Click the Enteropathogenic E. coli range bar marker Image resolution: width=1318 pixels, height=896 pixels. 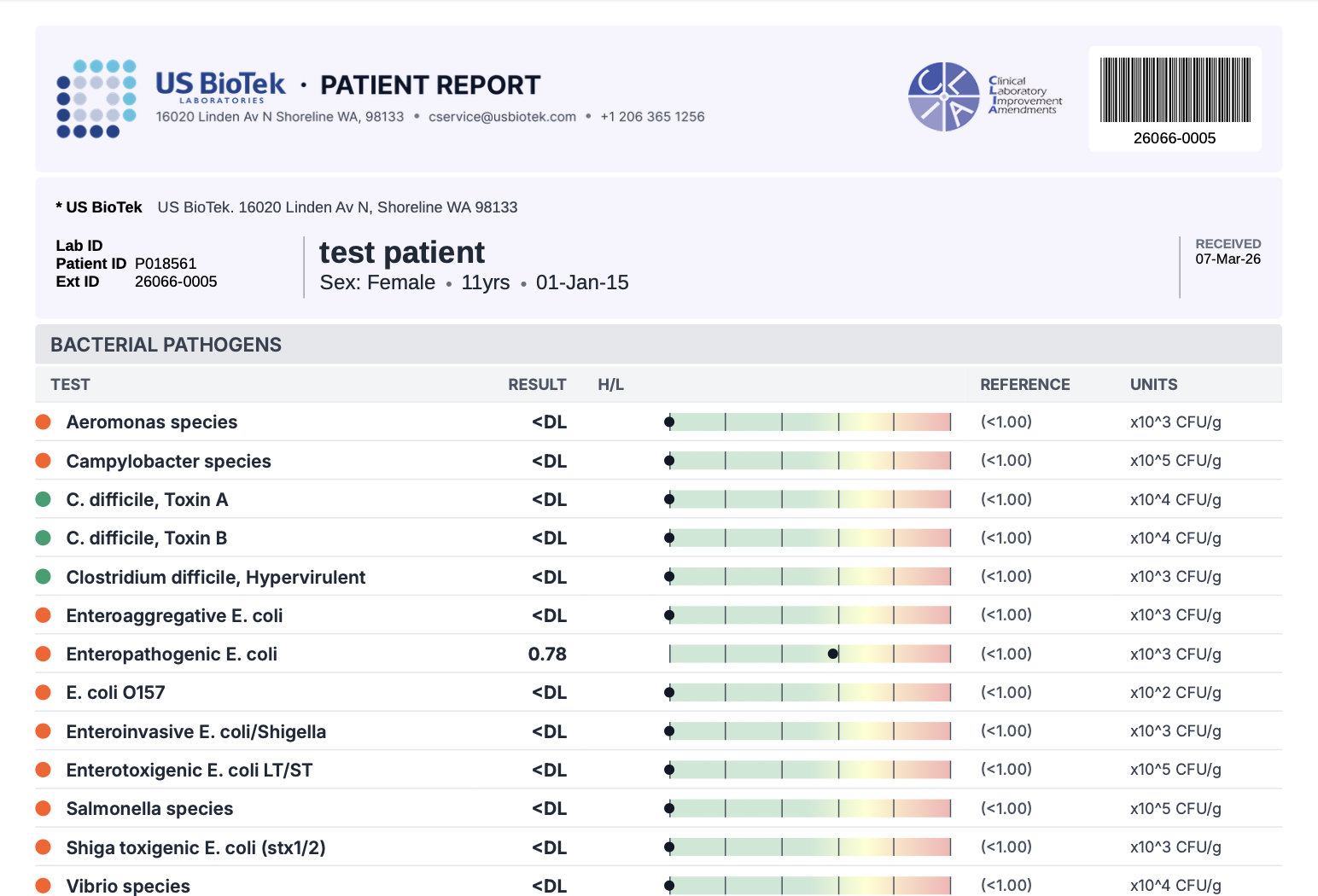tap(832, 655)
